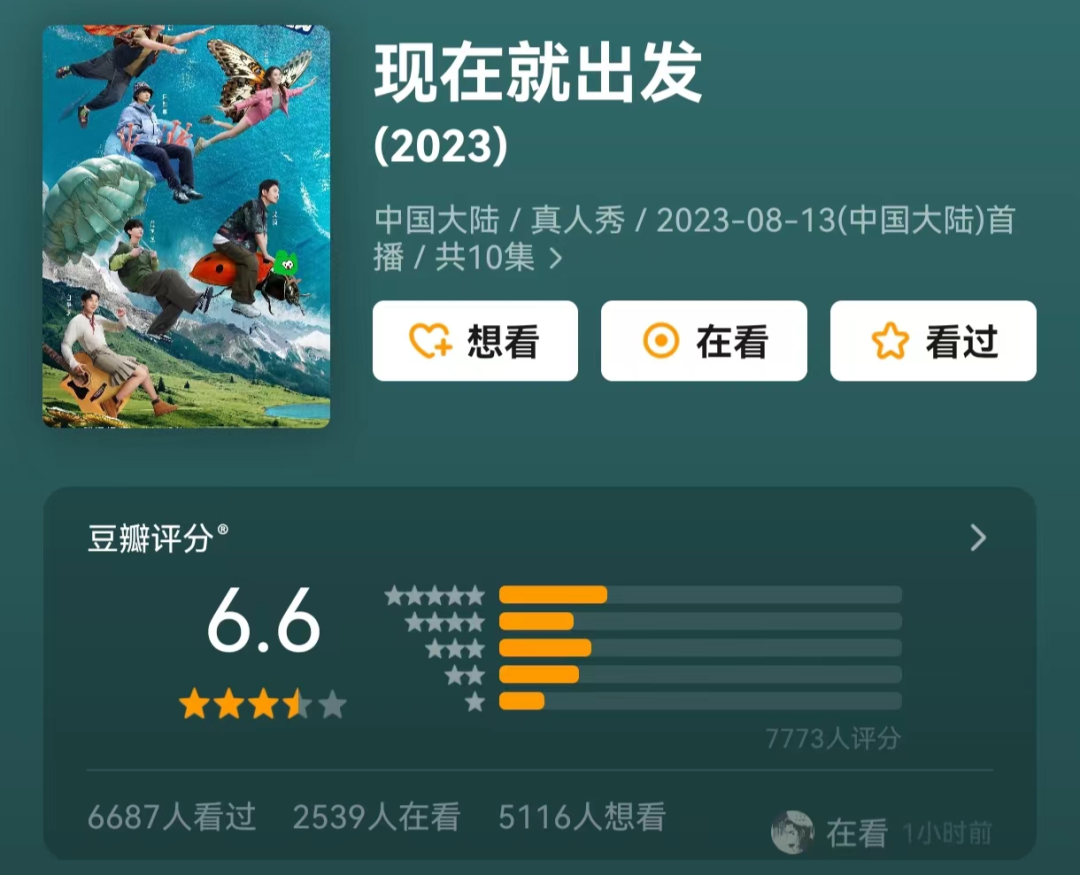Select the four-star rating bar
The width and height of the screenshot is (1080, 875).
[700, 621]
